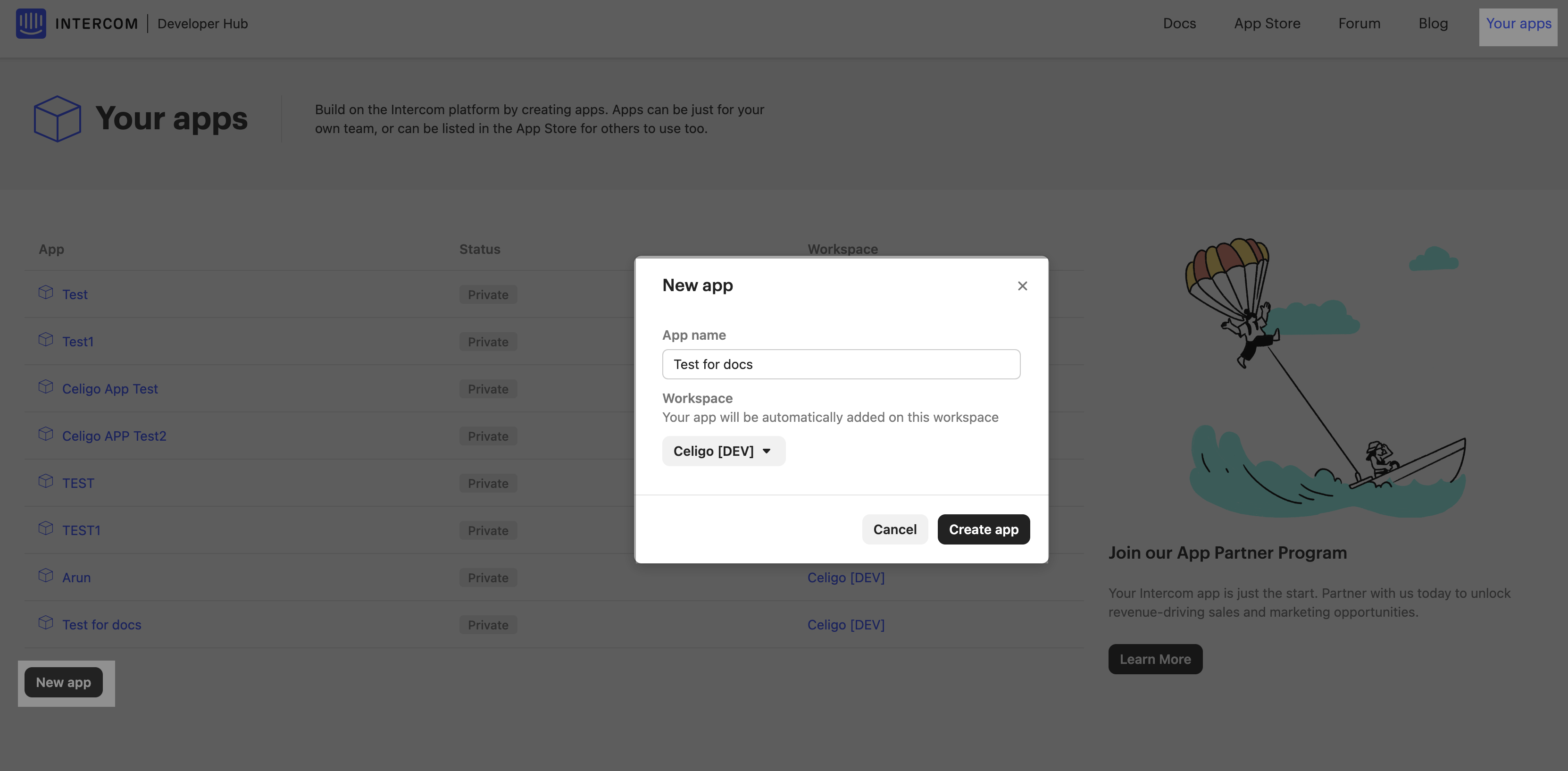Click the cube icon beside Test

click(x=46, y=293)
